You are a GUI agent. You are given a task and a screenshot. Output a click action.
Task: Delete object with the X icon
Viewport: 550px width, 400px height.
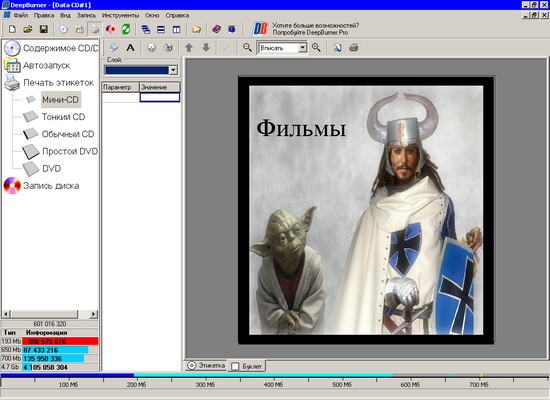227,47
